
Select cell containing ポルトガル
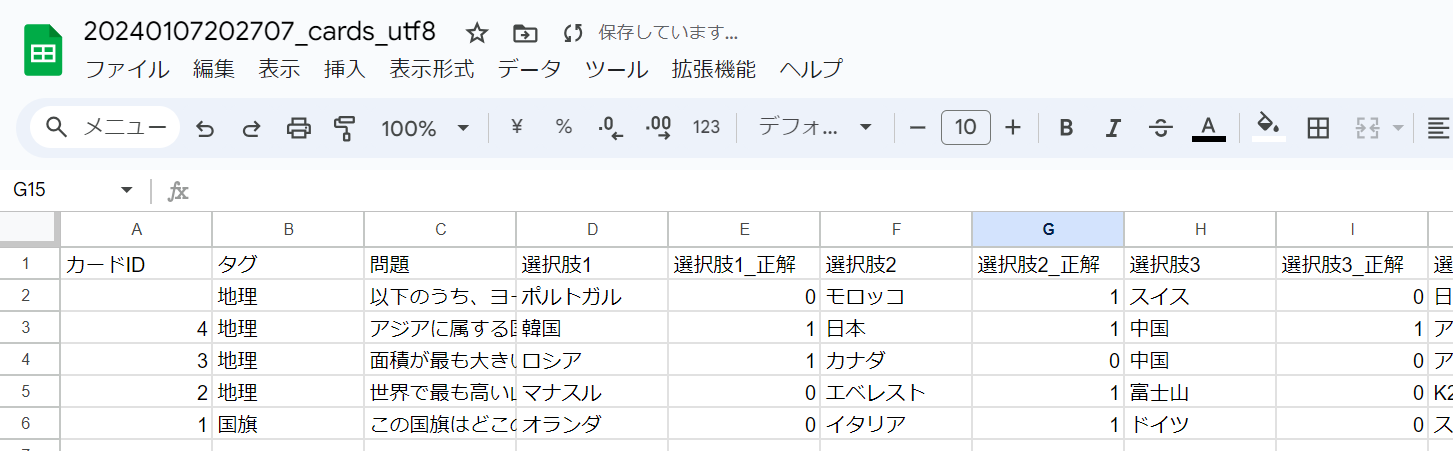[592, 296]
